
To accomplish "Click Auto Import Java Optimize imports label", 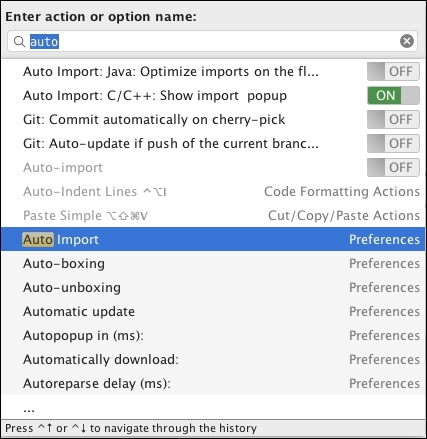I will coord(171,72).
